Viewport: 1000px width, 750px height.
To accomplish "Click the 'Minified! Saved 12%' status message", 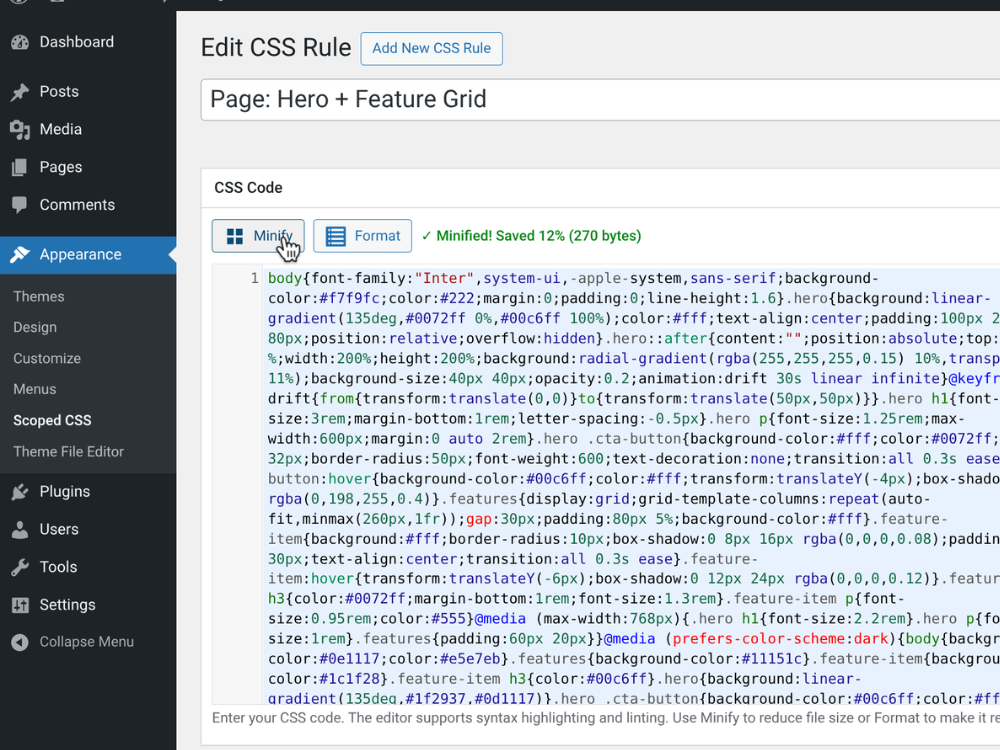I will coord(531,236).
